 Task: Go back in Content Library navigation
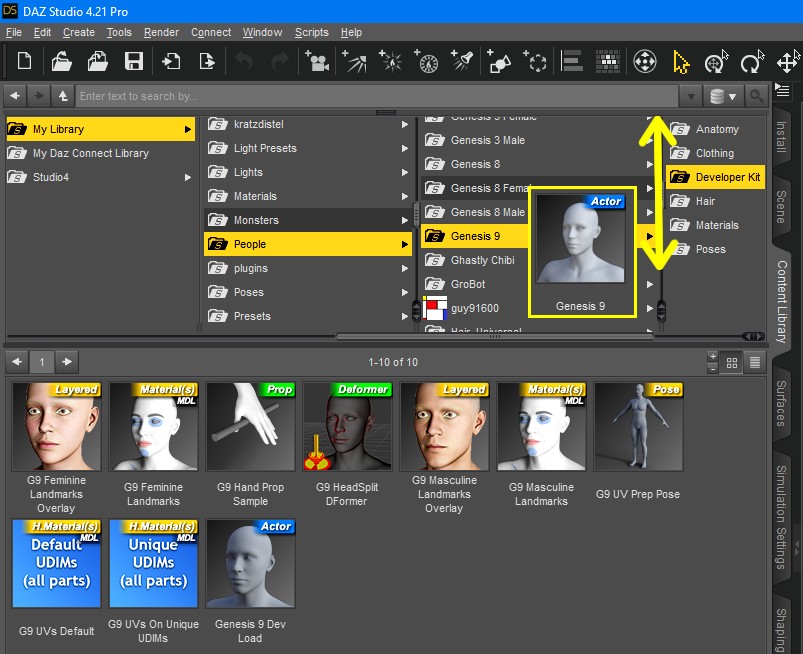(15, 96)
